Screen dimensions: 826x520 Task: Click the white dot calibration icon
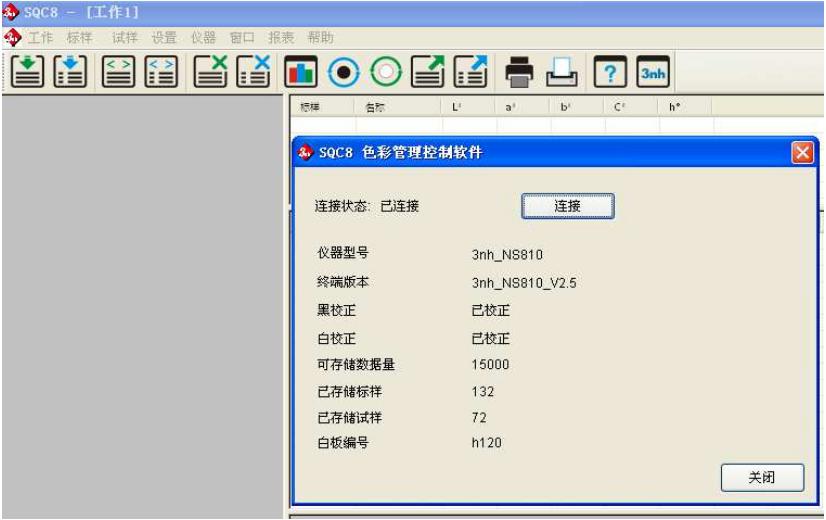click(386, 72)
